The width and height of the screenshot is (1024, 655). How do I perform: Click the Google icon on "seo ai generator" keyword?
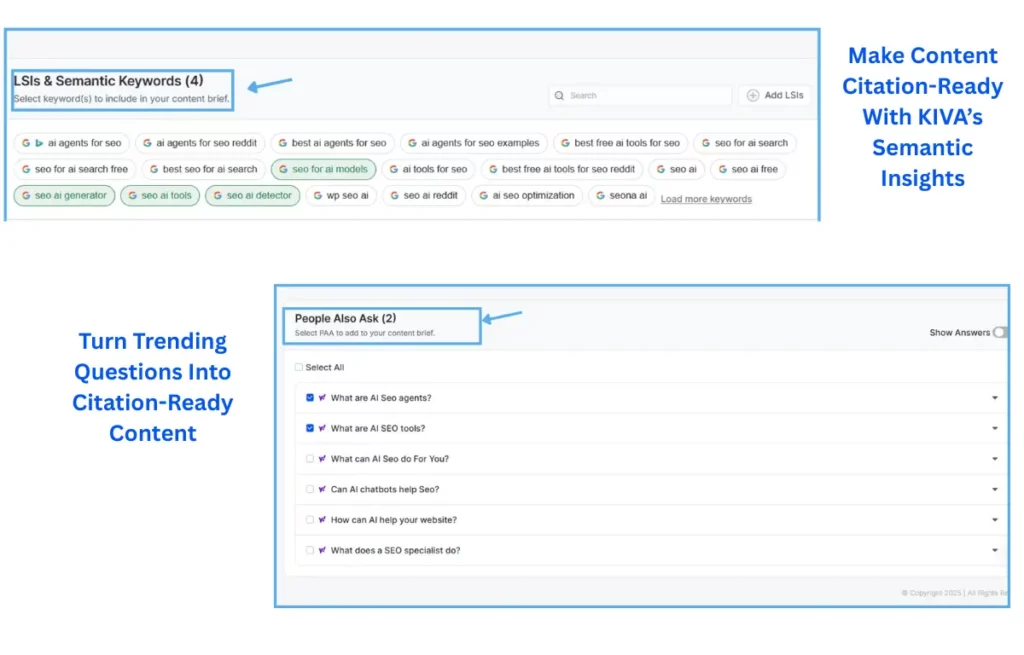point(26,196)
